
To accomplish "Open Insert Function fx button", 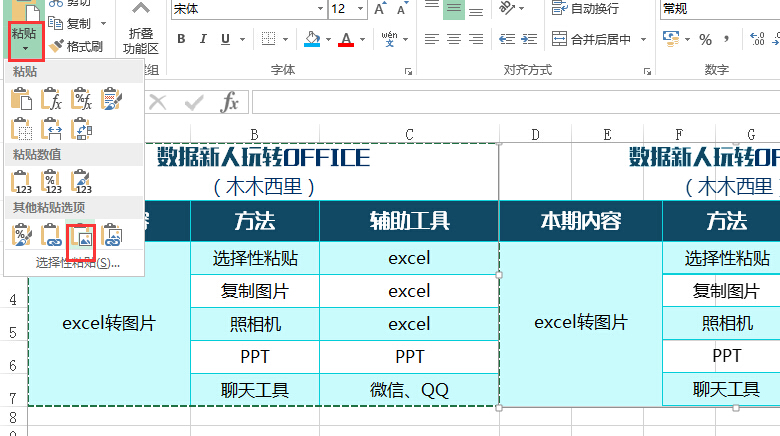I will tap(230, 102).
